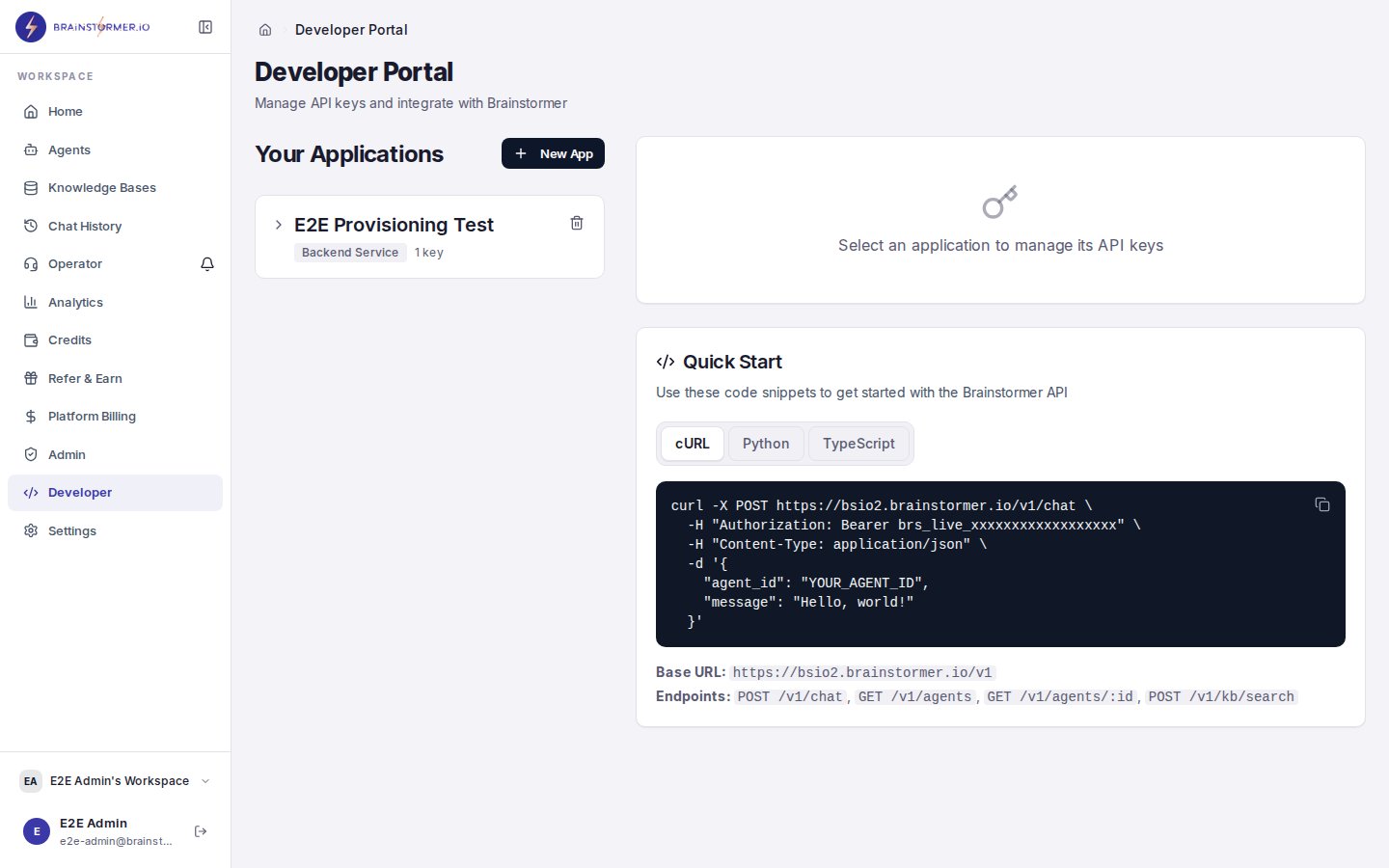The image size is (1389, 868).
Task: Delete the E2E Provisioning Test app
Action: coord(577,223)
